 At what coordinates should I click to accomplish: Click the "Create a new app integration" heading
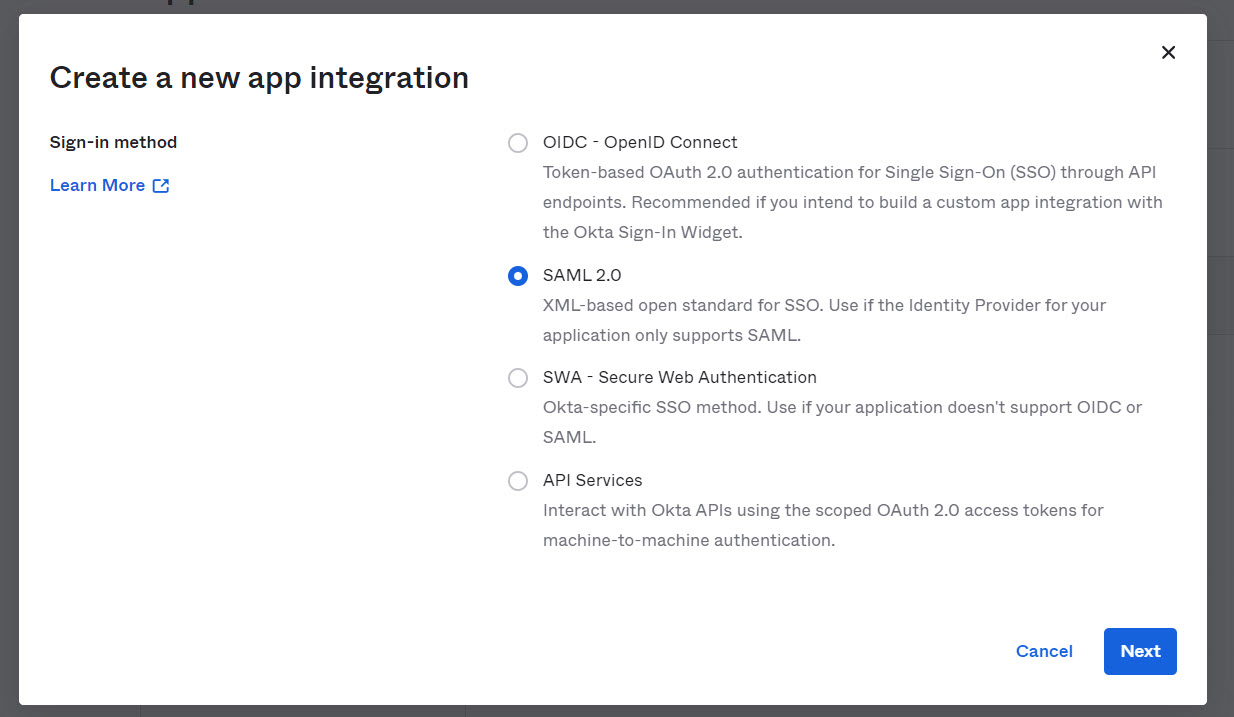[x=259, y=78]
